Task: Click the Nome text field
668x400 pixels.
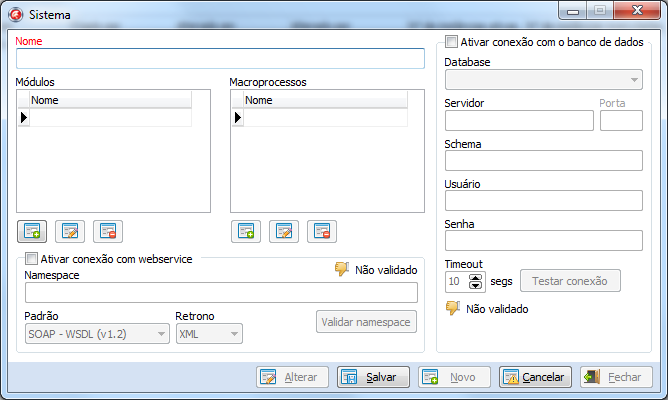Action: coord(220,59)
